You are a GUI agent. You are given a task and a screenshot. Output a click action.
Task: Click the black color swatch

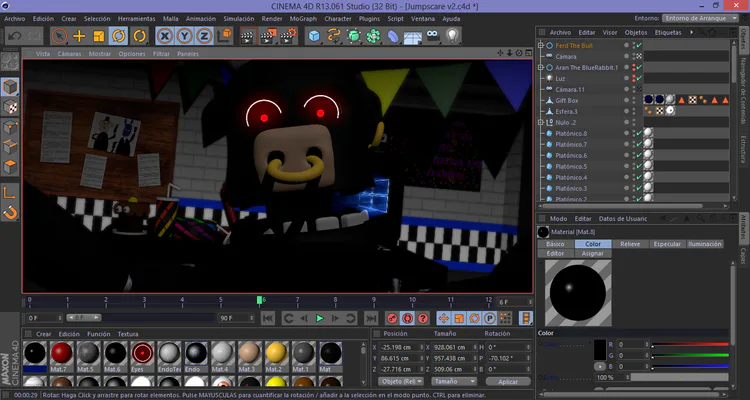(600, 350)
